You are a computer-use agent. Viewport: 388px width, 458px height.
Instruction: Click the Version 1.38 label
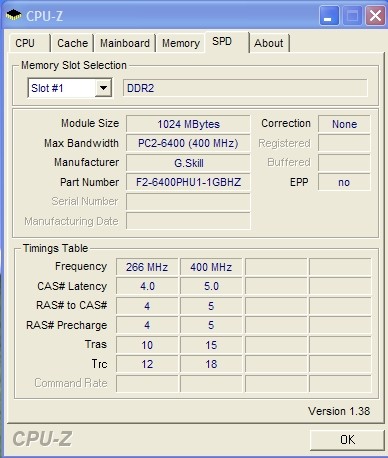point(339,411)
